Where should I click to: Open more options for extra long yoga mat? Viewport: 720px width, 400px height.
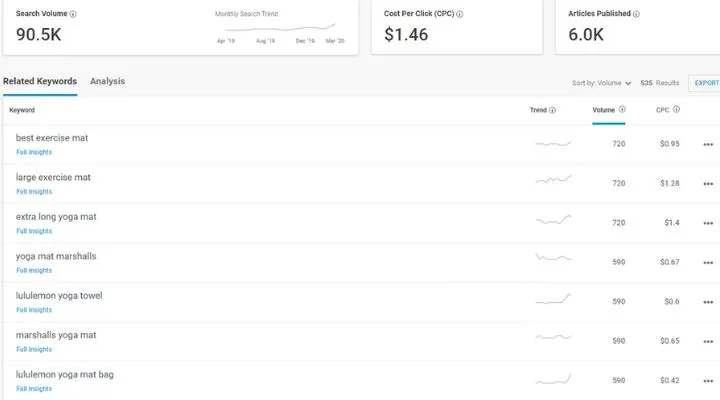click(708, 224)
